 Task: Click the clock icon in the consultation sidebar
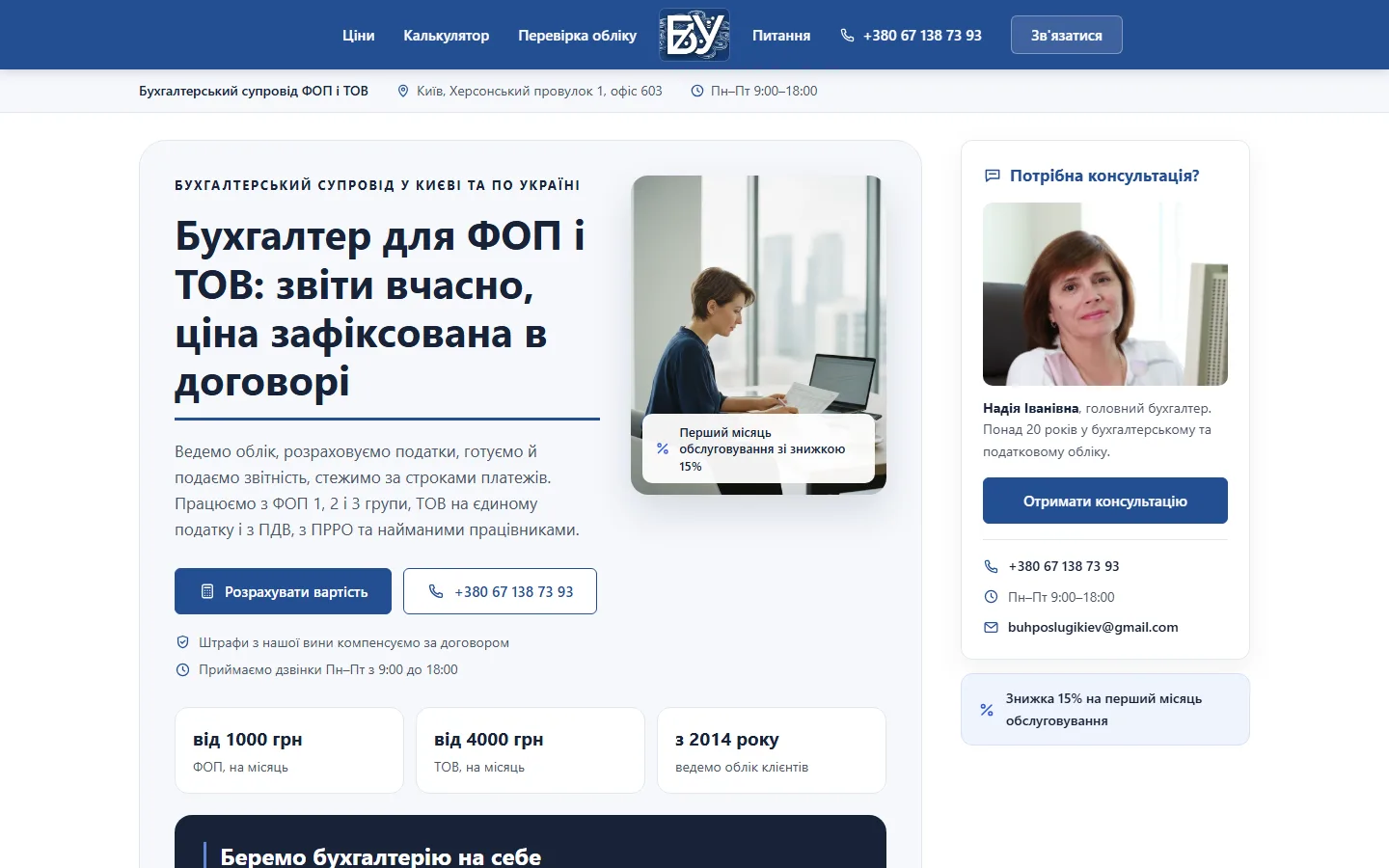click(991, 597)
